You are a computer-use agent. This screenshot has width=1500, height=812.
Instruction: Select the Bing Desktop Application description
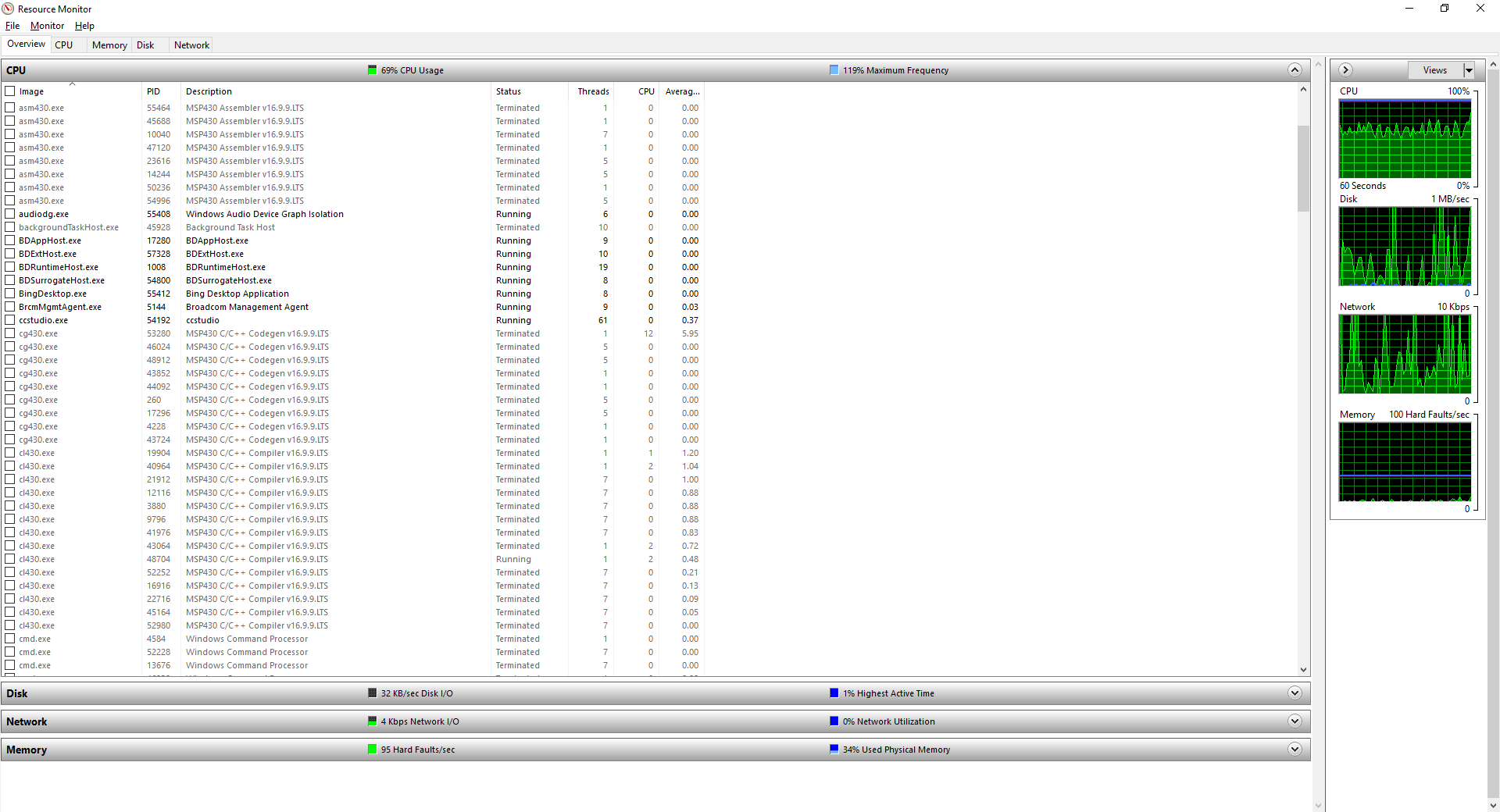237,294
